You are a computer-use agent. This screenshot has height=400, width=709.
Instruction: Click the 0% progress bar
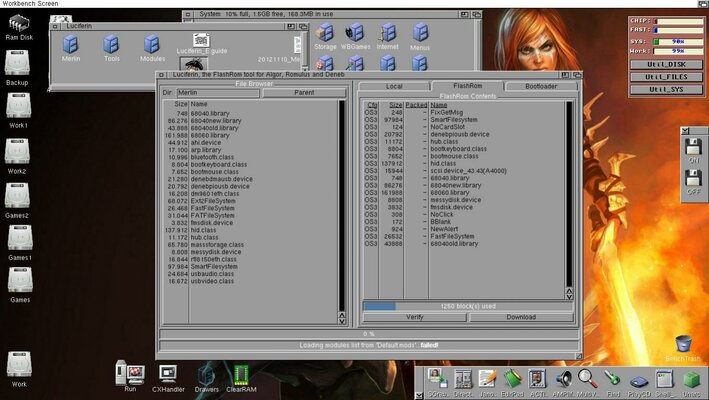(x=369, y=334)
